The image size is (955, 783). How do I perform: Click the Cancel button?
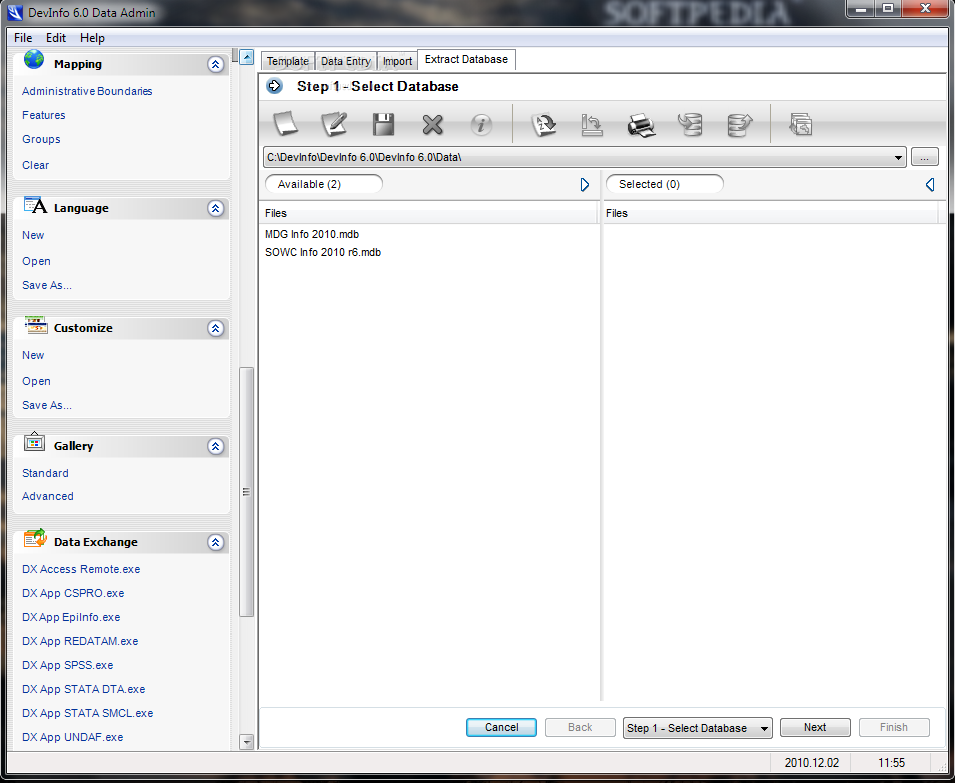pos(501,727)
